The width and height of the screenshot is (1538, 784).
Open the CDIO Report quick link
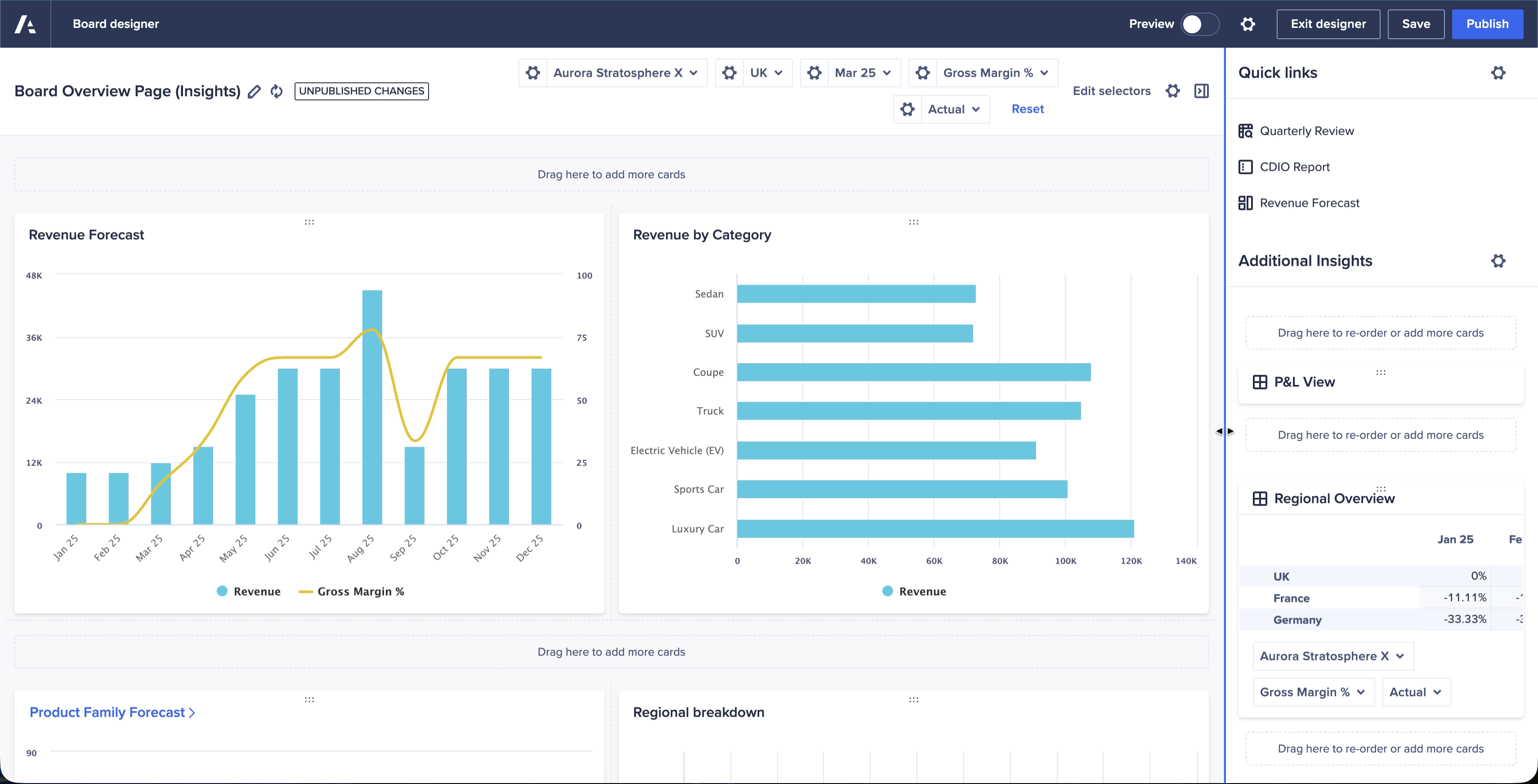(x=1294, y=167)
